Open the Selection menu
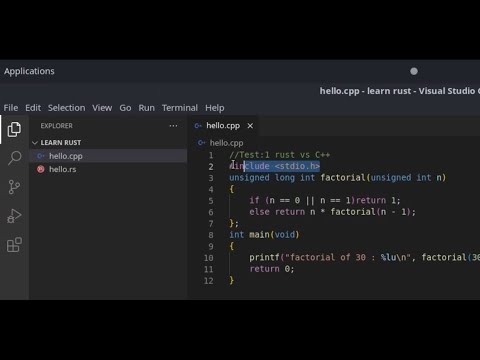The height and width of the screenshot is (360, 480). (66, 108)
